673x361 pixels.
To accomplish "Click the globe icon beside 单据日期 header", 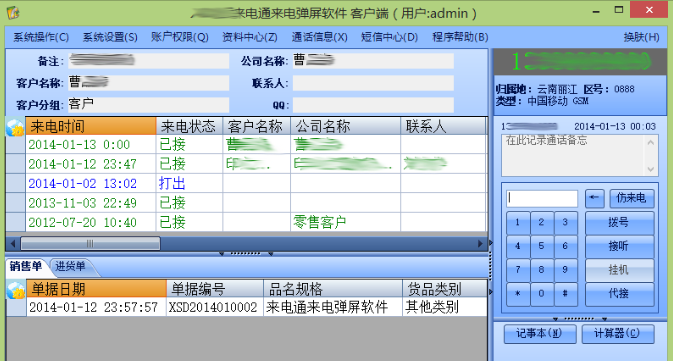I will (16, 290).
